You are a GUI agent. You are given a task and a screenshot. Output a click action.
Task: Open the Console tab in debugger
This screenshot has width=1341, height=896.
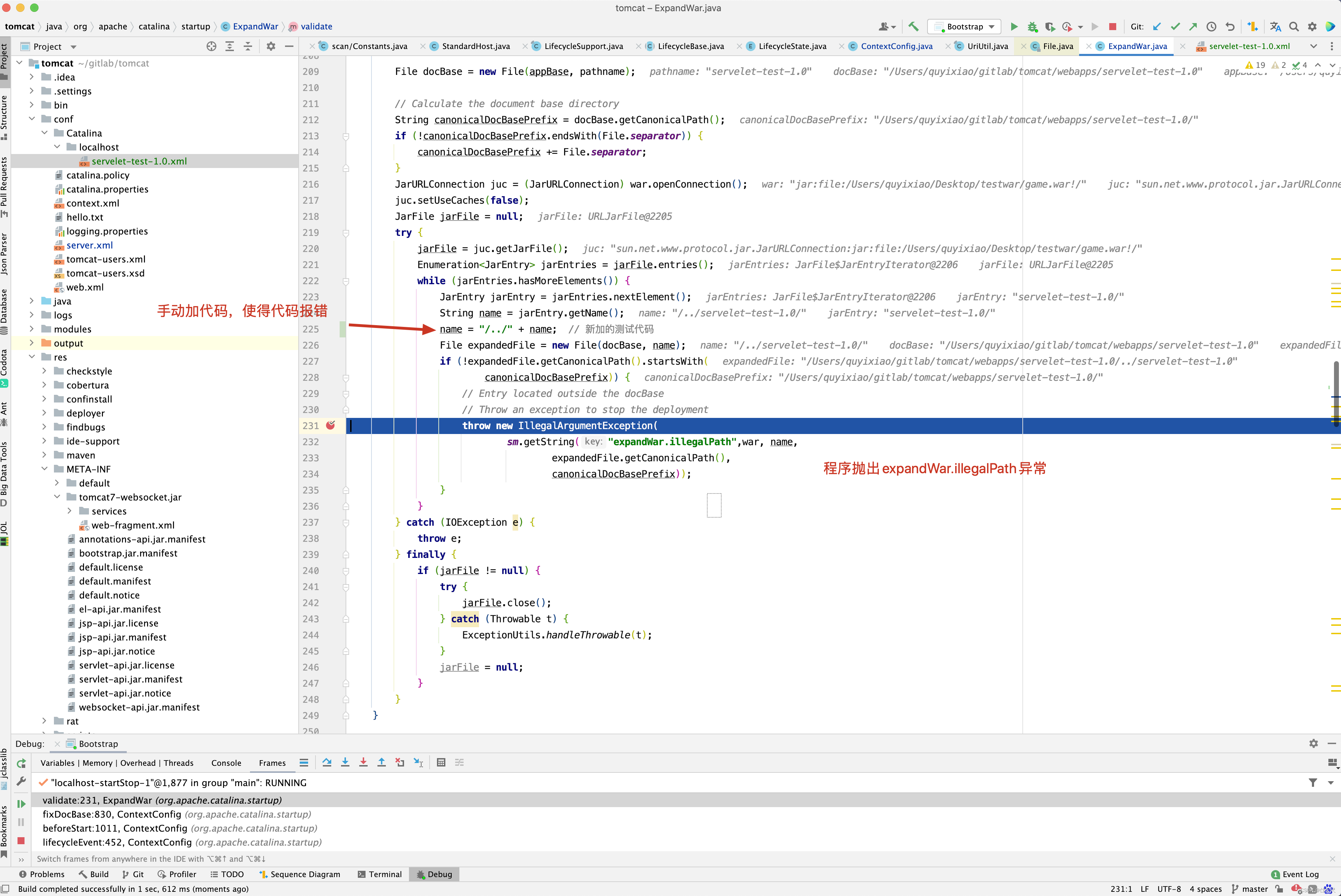(226, 763)
